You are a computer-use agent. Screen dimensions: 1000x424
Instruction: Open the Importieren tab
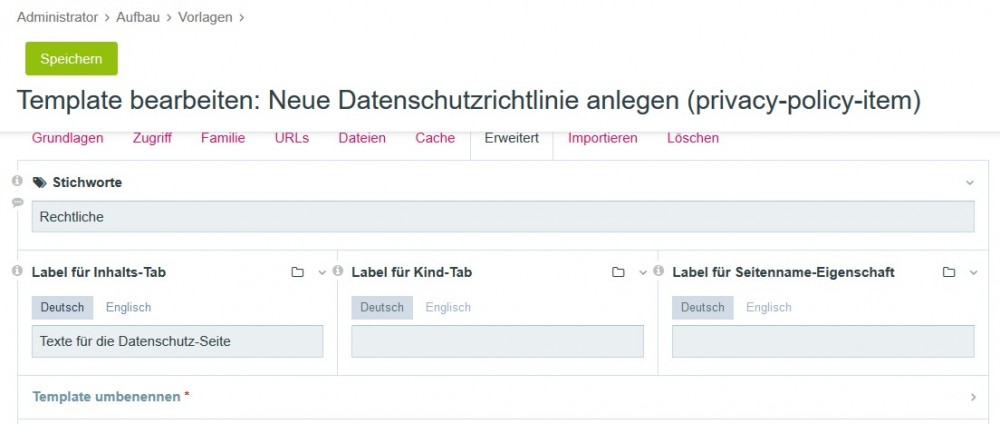pos(603,138)
